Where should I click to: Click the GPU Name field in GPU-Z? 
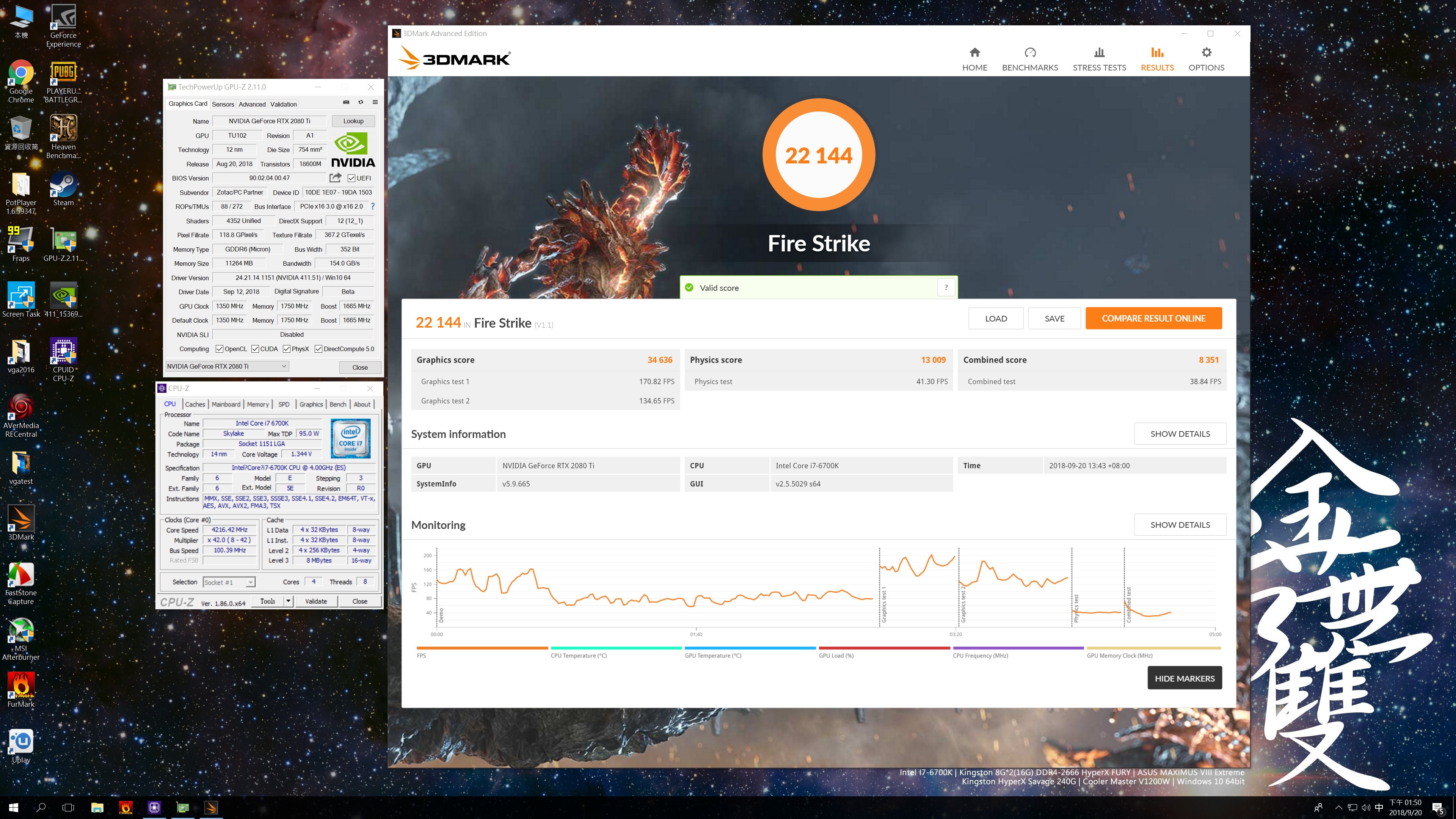pyautogui.click(x=269, y=121)
